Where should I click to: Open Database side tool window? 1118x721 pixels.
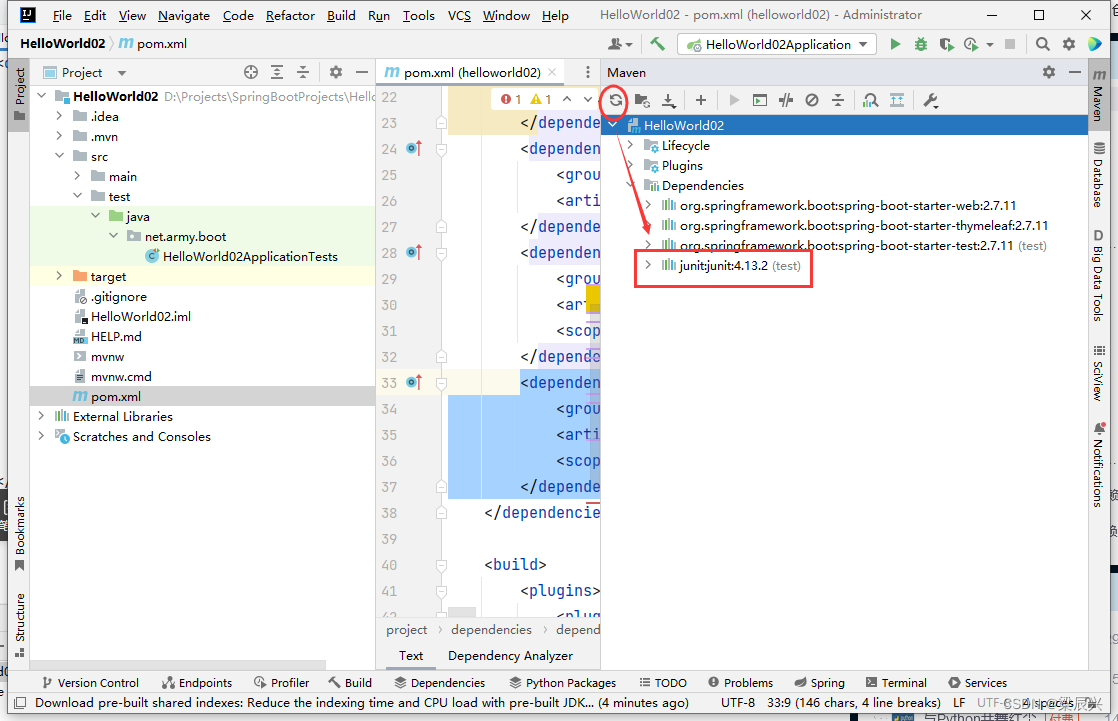pyautogui.click(x=1099, y=175)
